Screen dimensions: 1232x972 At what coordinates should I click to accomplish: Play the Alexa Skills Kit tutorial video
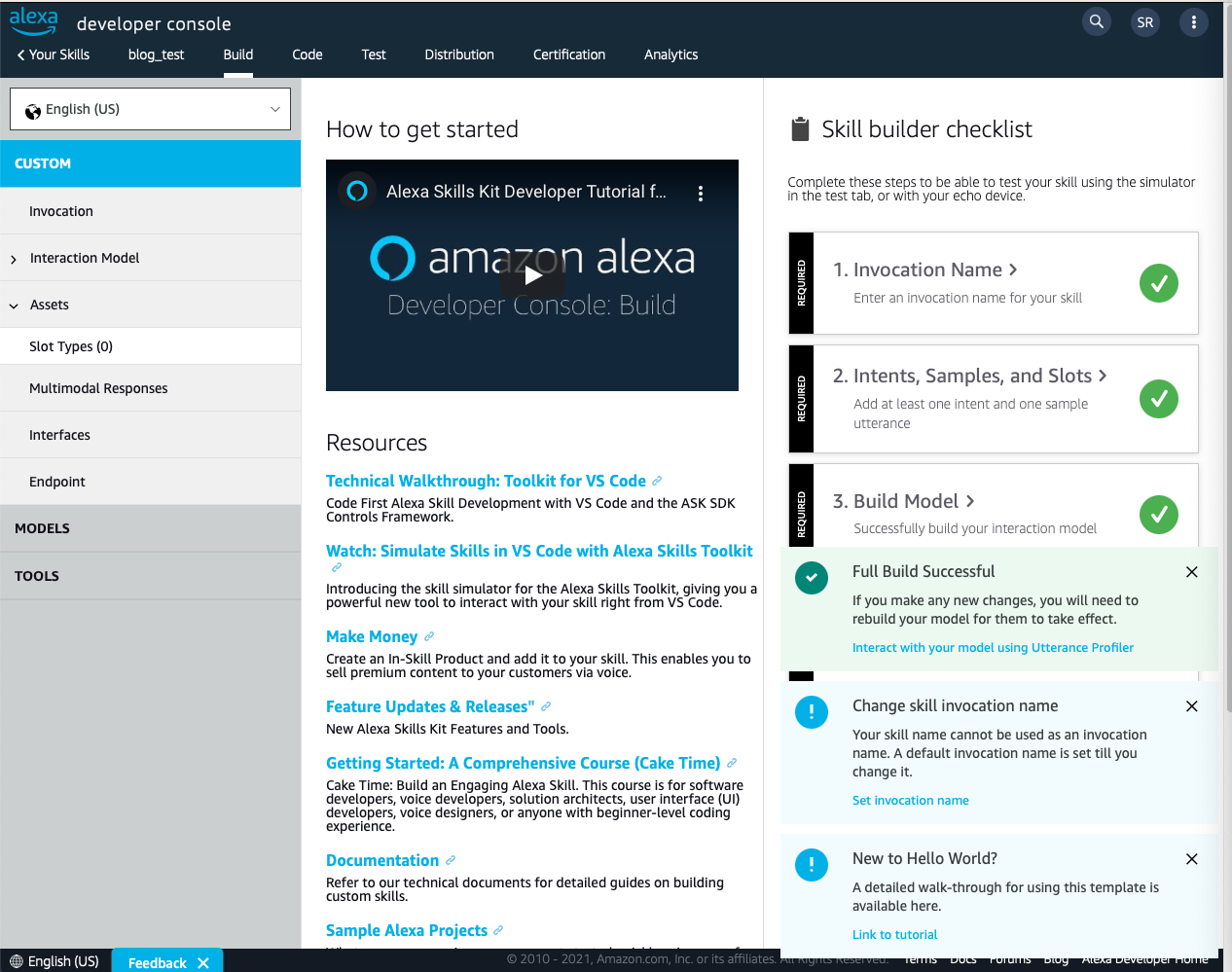(x=533, y=275)
